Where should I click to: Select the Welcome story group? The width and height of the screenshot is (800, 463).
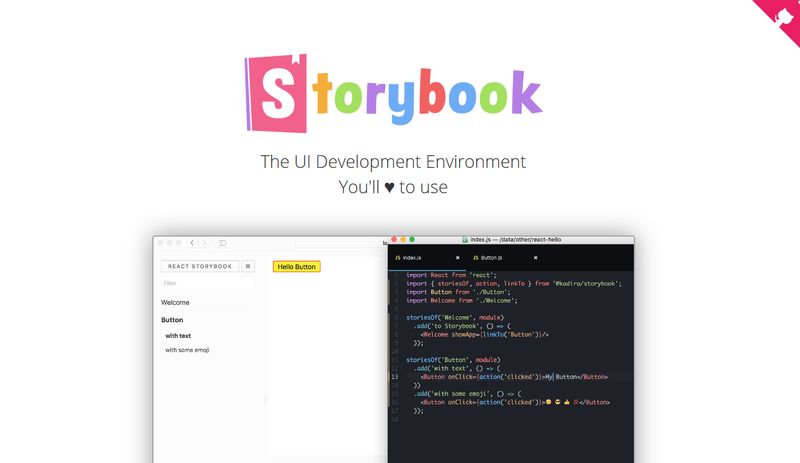[175, 302]
